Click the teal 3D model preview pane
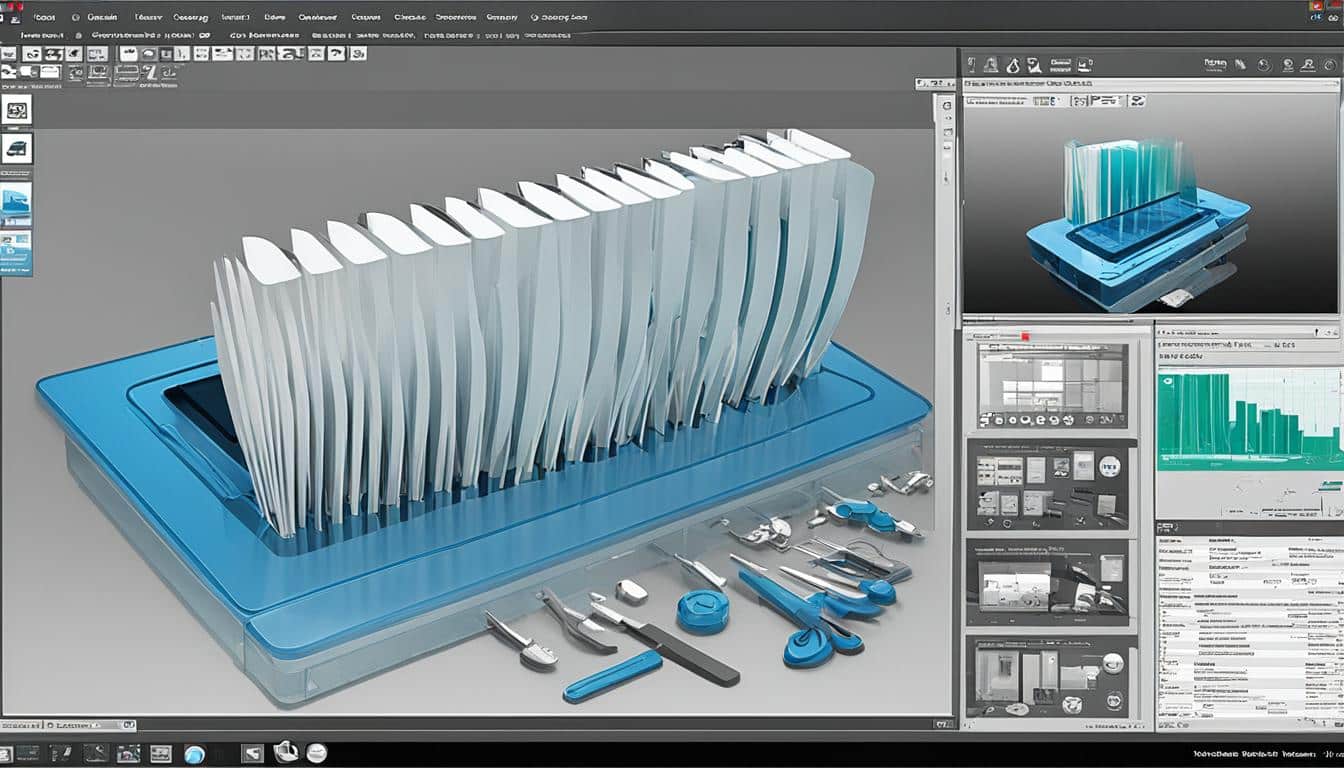 coord(1150,212)
